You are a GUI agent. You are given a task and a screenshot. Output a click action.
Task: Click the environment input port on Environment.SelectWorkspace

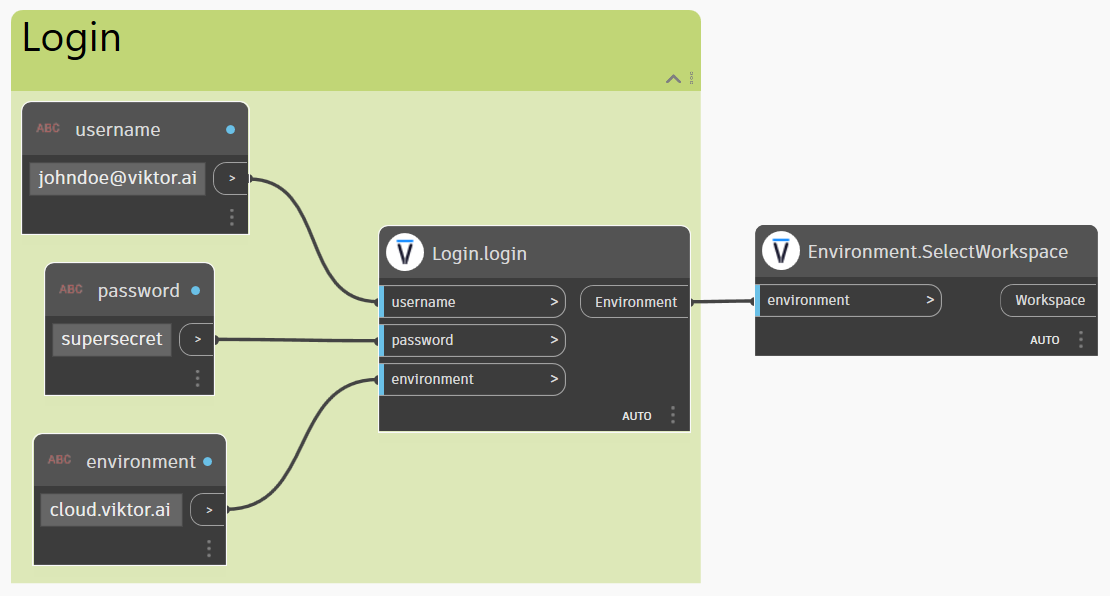(x=848, y=300)
